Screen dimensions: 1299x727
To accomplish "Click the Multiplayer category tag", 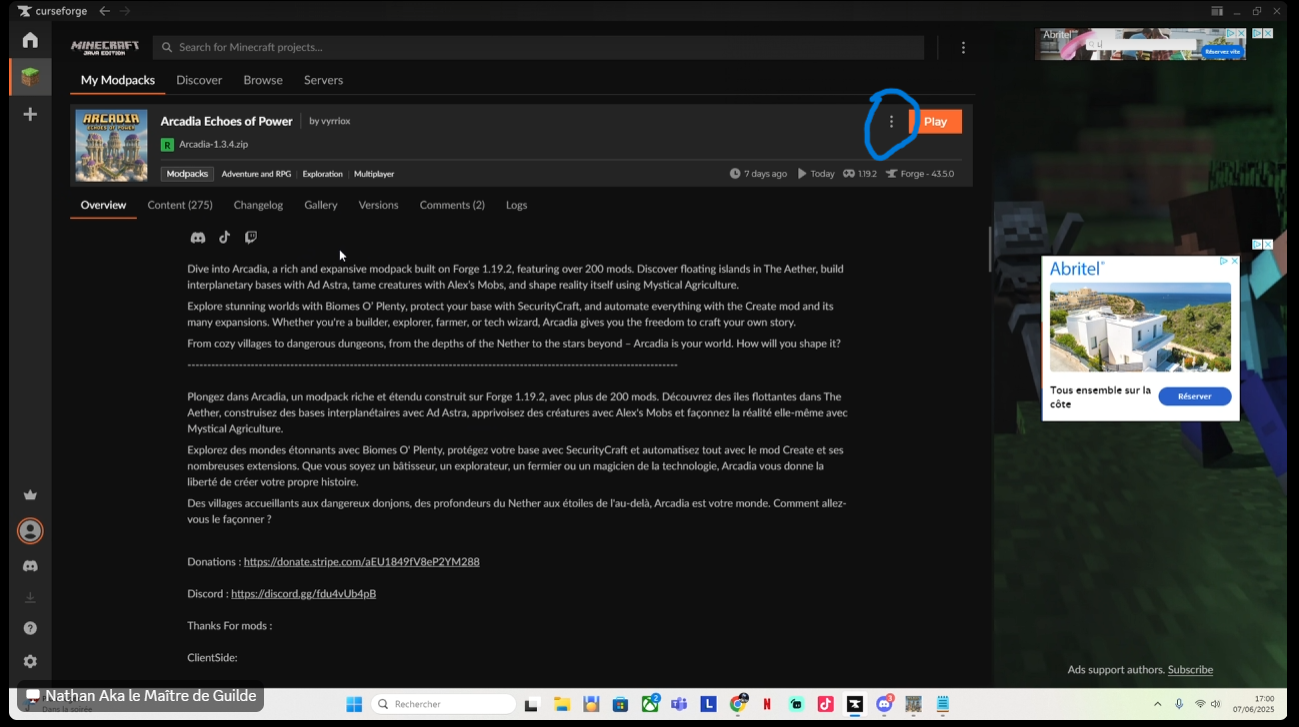I will point(374,174).
